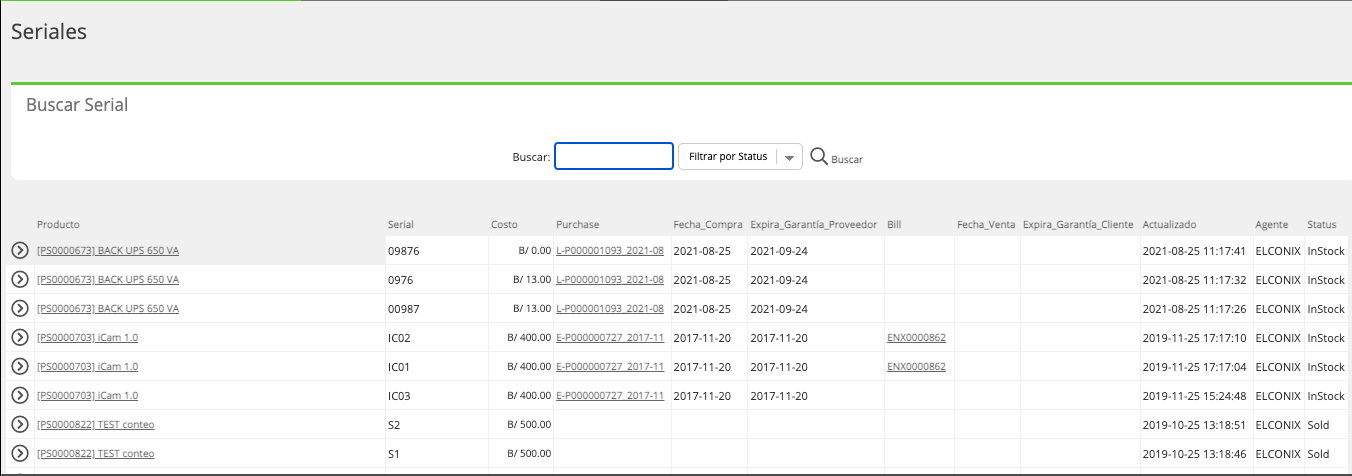Open iCam 1.0 product link for serial IC02
The width and height of the screenshot is (1352, 476).
(88, 338)
